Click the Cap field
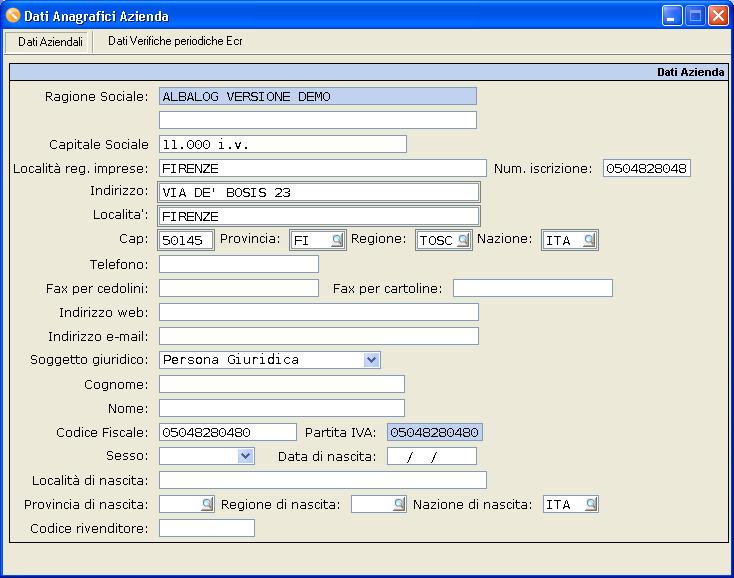Screen dimensions: 734x578 pyautogui.click(x=186, y=241)
